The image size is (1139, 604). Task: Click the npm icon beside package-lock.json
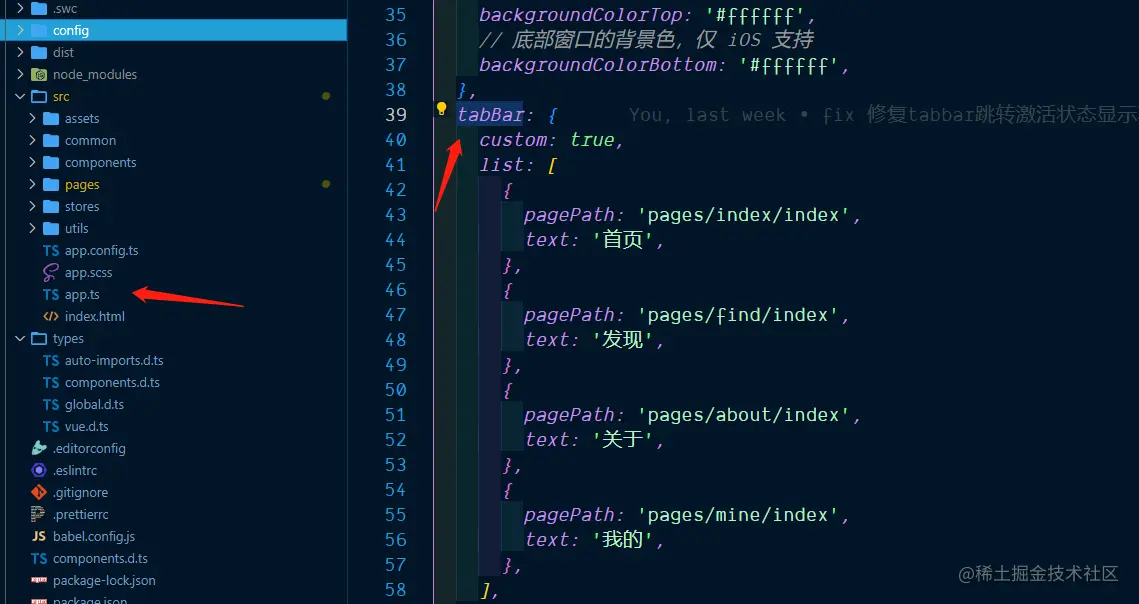coord(38,580)
